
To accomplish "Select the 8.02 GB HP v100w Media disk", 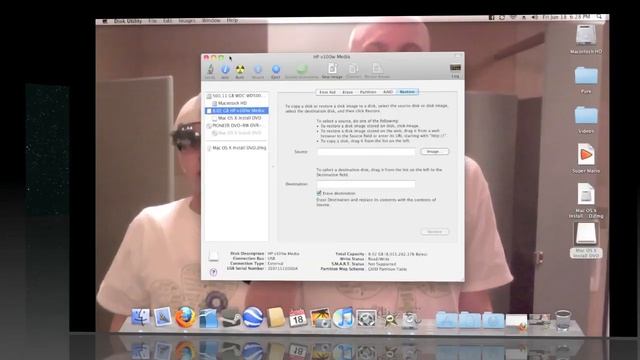I will click(237, 111).
